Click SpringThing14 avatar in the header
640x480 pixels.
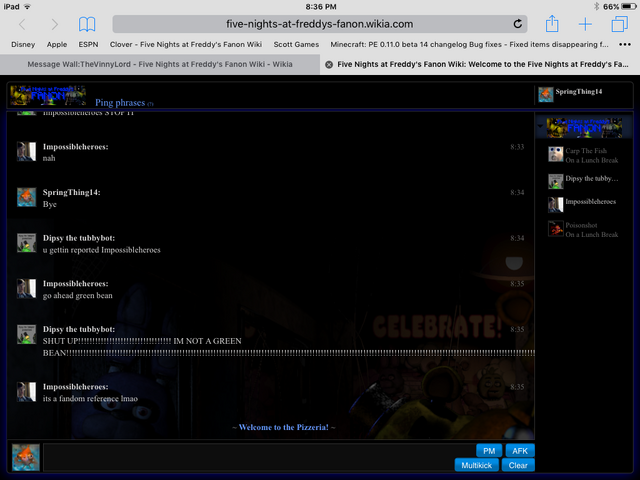546,94
